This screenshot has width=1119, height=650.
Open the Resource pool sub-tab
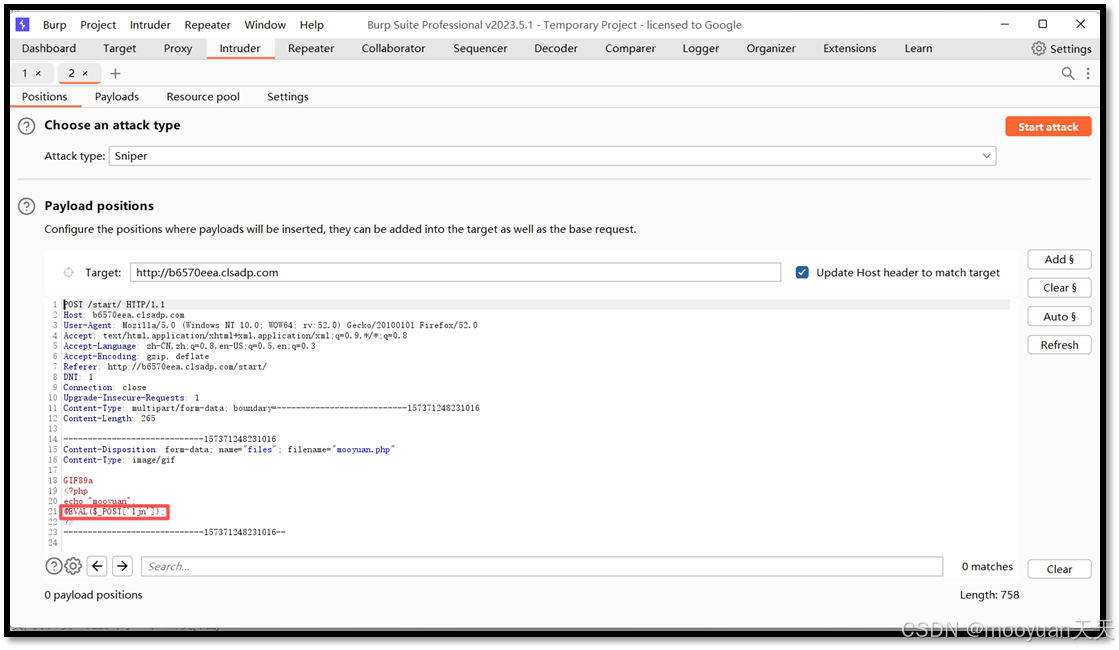[x=203, y=97]
